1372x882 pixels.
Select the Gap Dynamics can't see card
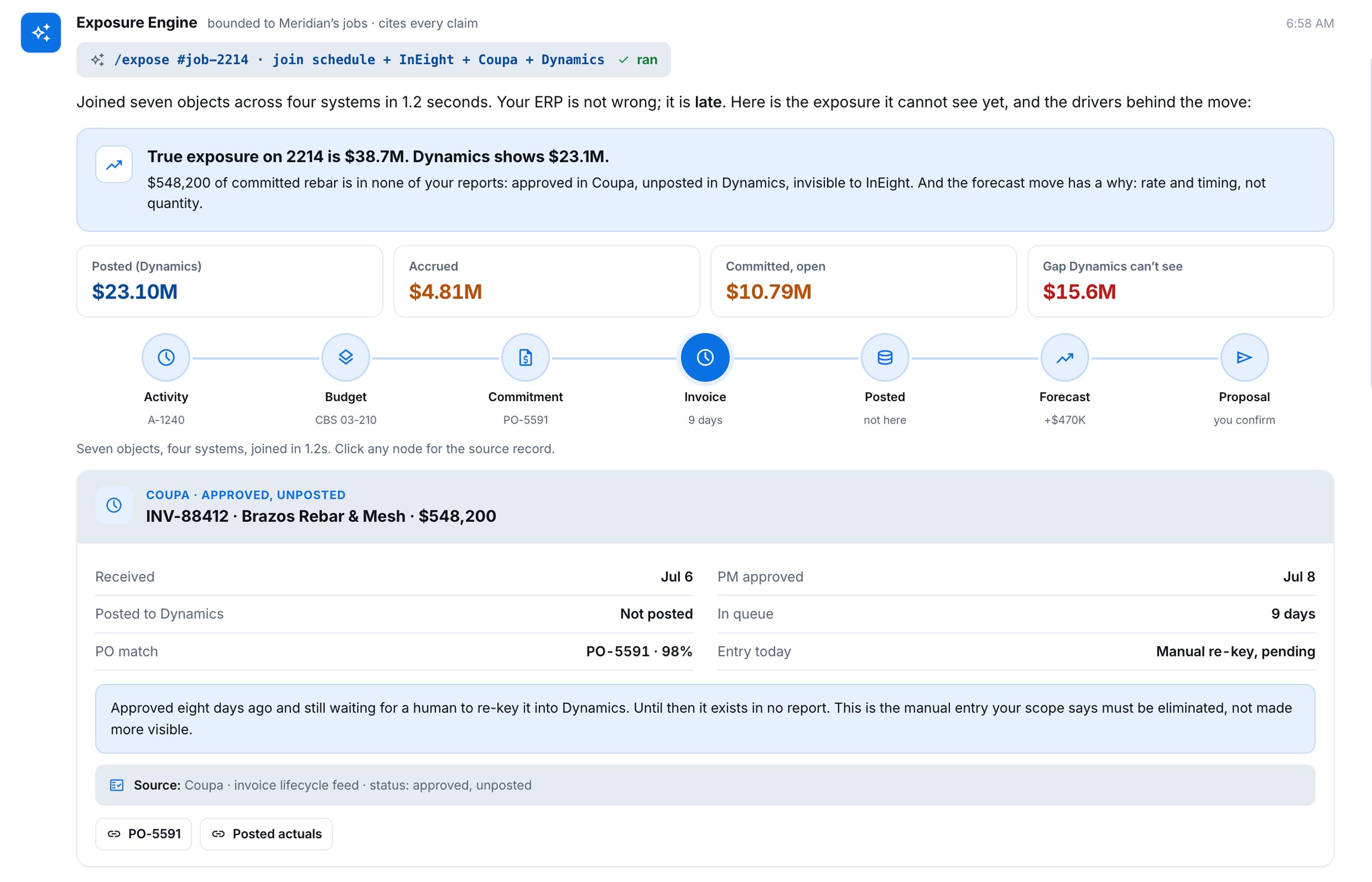click(1182, 282)
